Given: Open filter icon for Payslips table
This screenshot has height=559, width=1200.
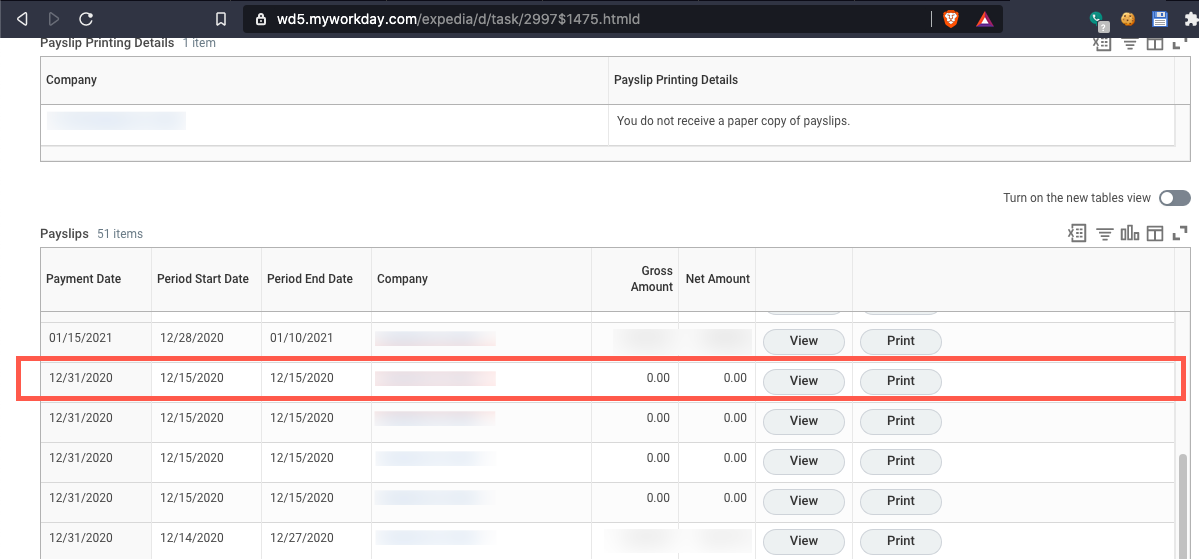Looking at the screenshot, I should [1105, 234].
